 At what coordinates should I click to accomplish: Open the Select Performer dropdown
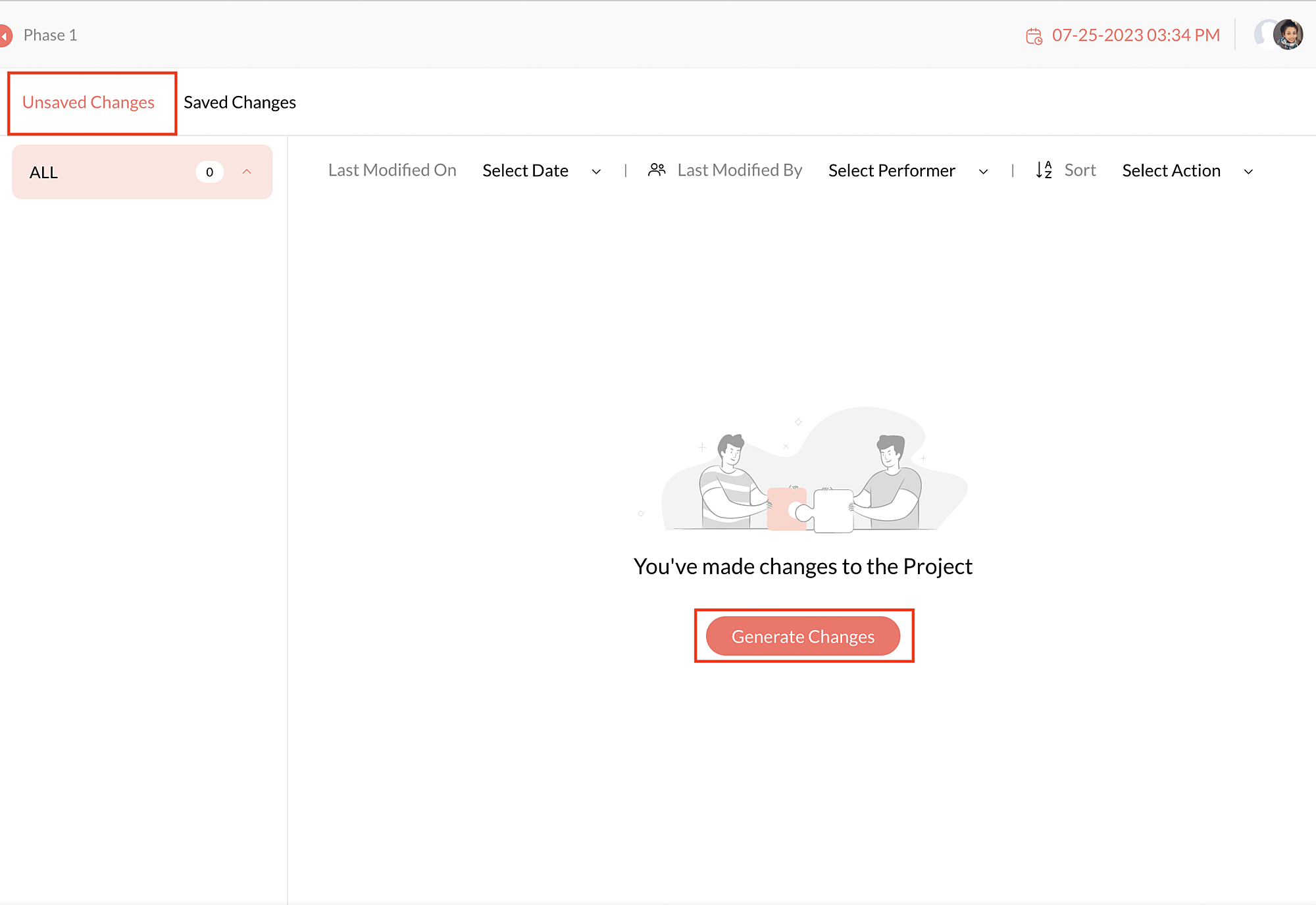click(x=892, y=171)
